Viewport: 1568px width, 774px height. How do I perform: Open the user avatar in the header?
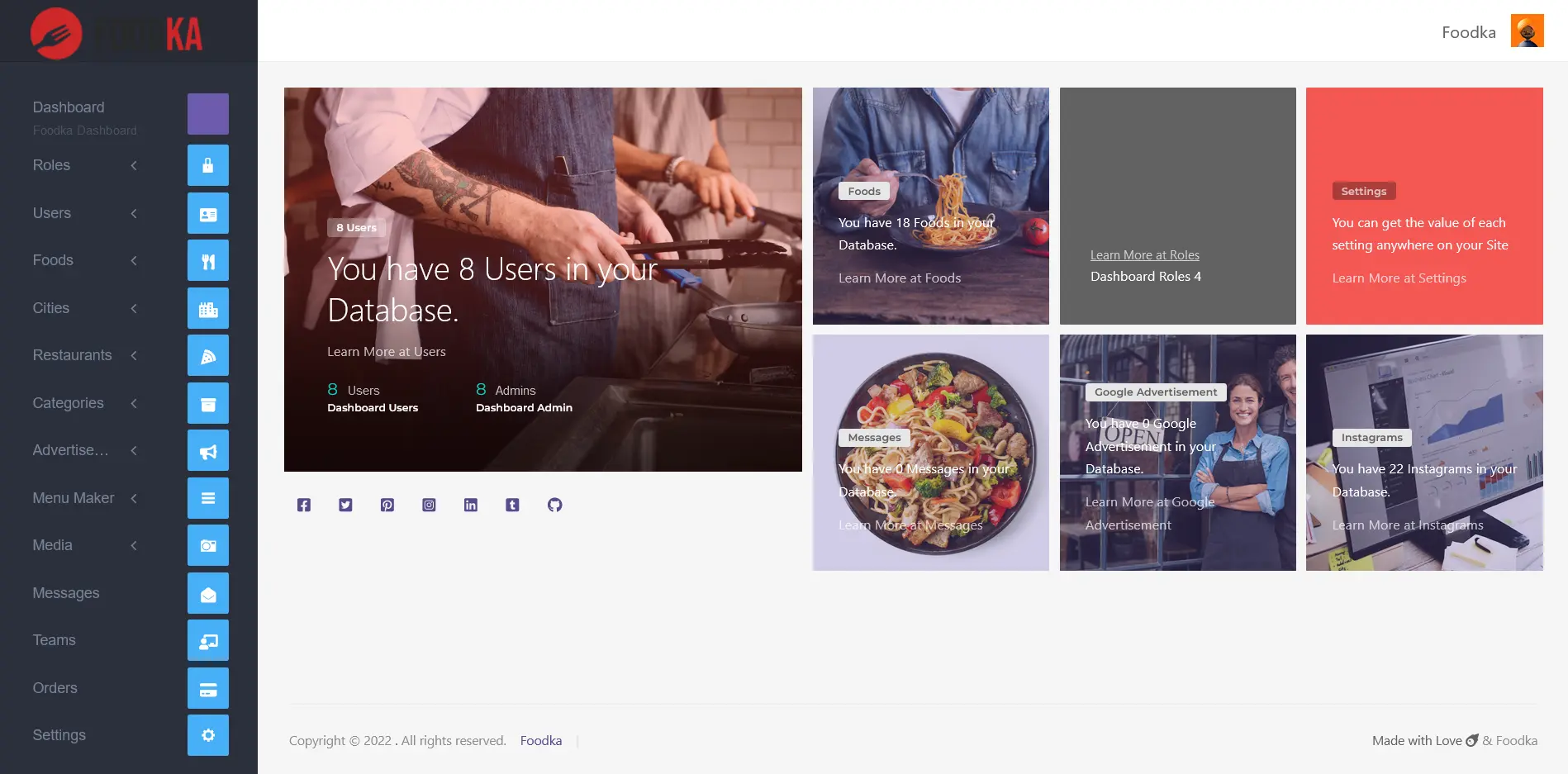(x=1527, y=31)
